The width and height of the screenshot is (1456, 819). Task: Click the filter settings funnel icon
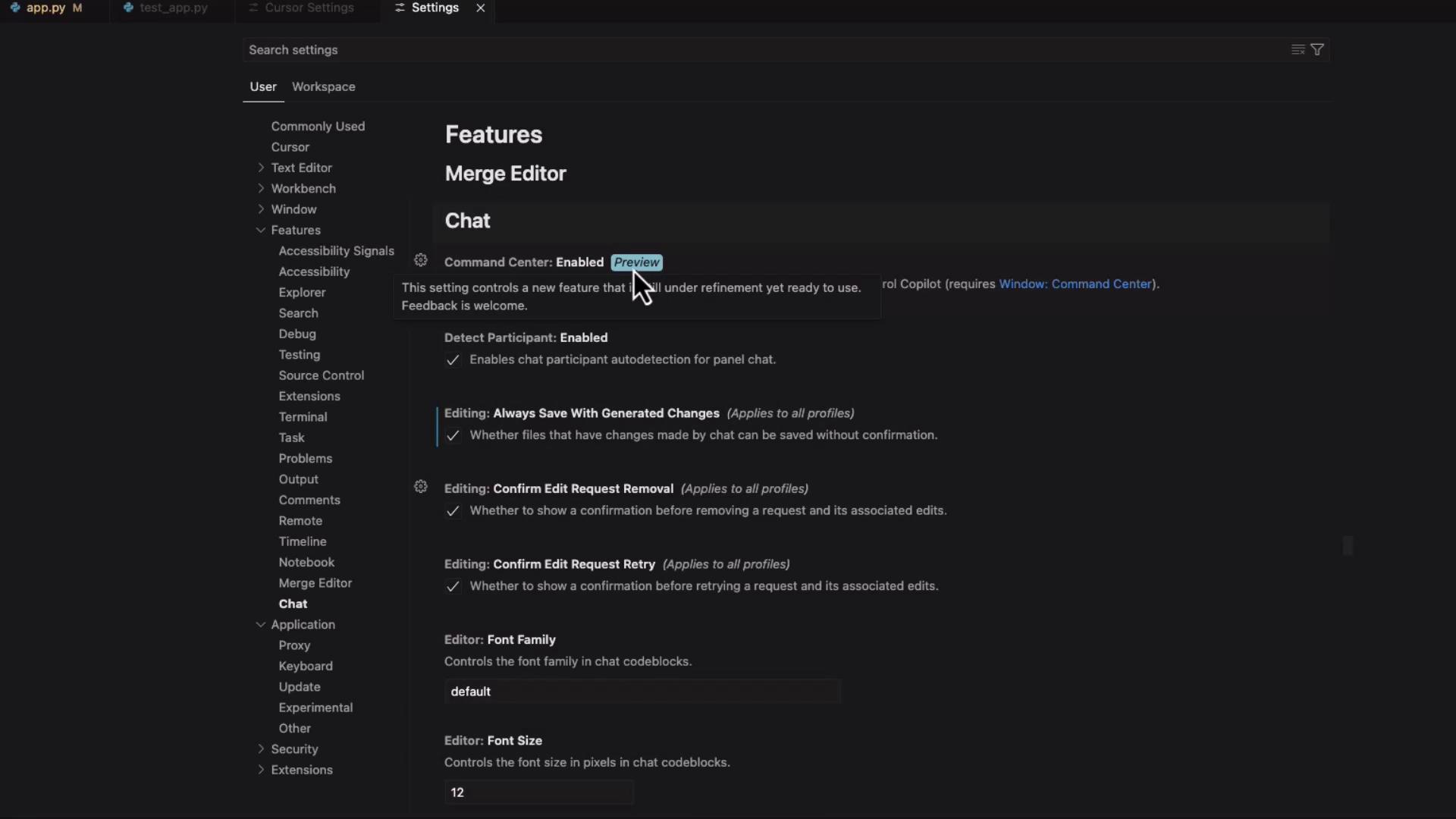[1317, 49]
